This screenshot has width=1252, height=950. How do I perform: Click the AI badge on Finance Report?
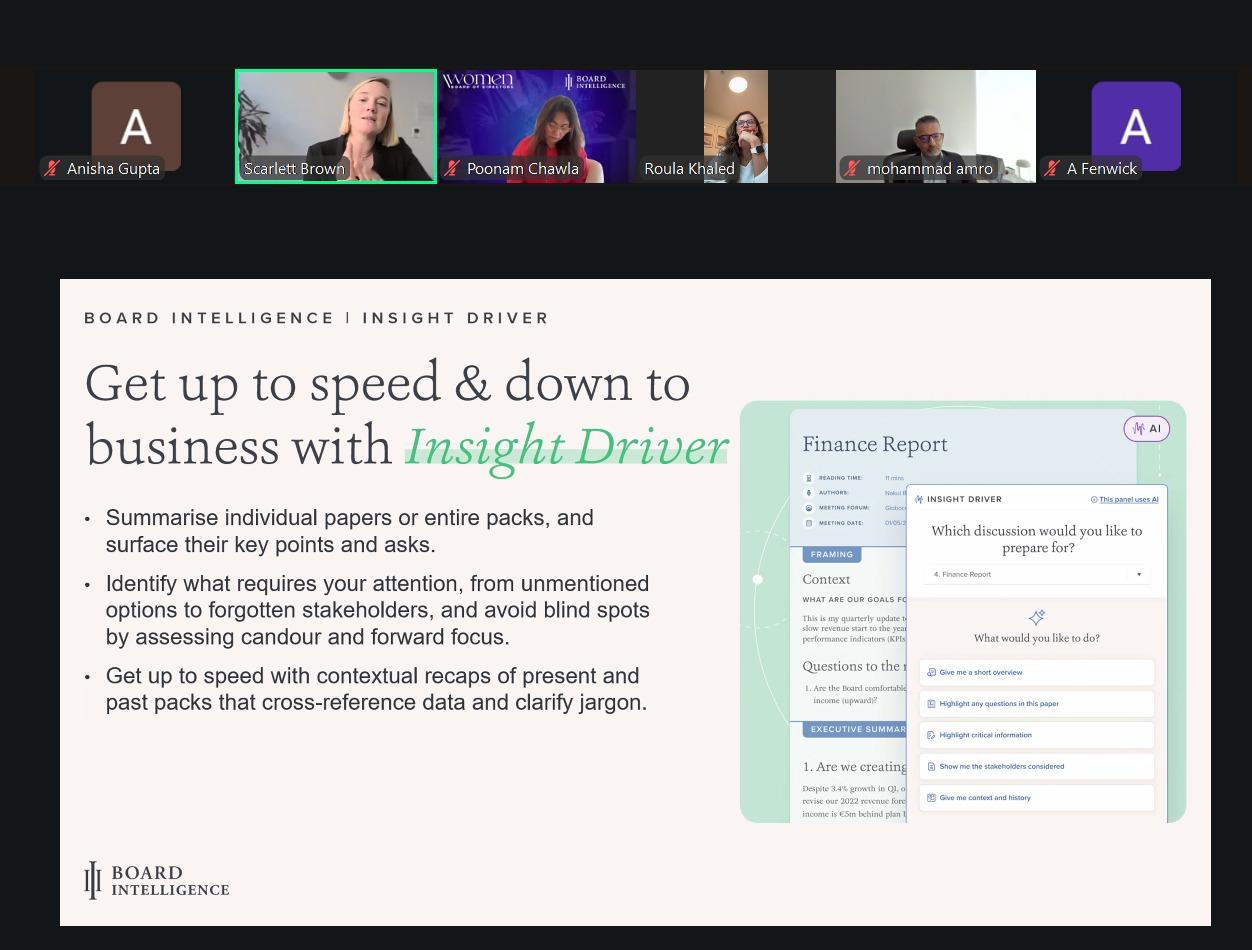[1146, 429]
